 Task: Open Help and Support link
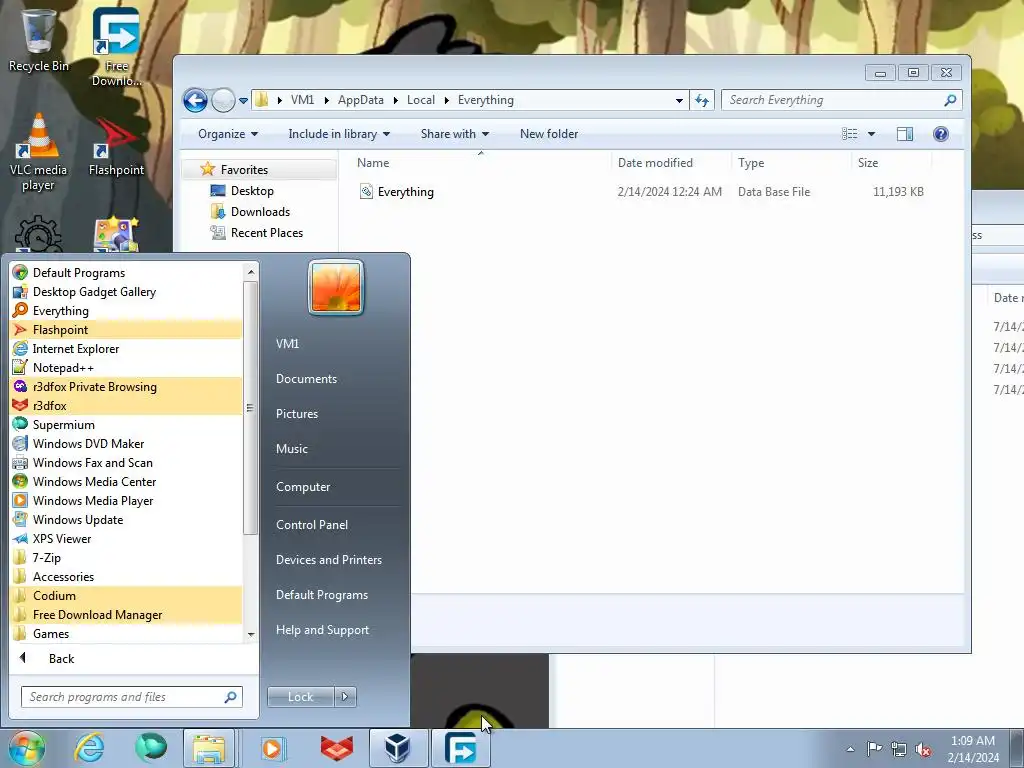pos(322,630)
